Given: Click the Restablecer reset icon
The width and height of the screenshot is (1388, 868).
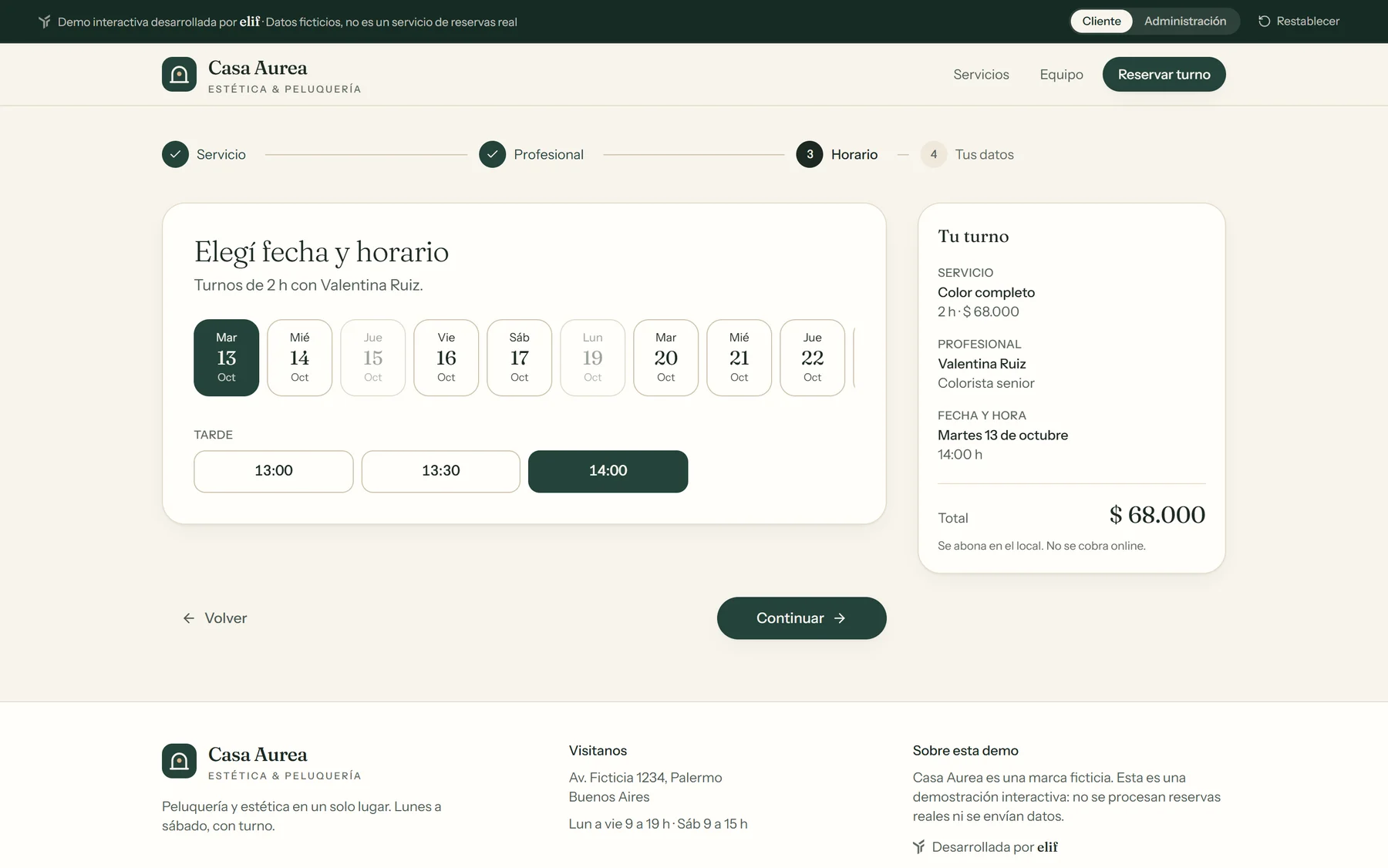Looking at the screenshot, I should tap(1264, 22).
